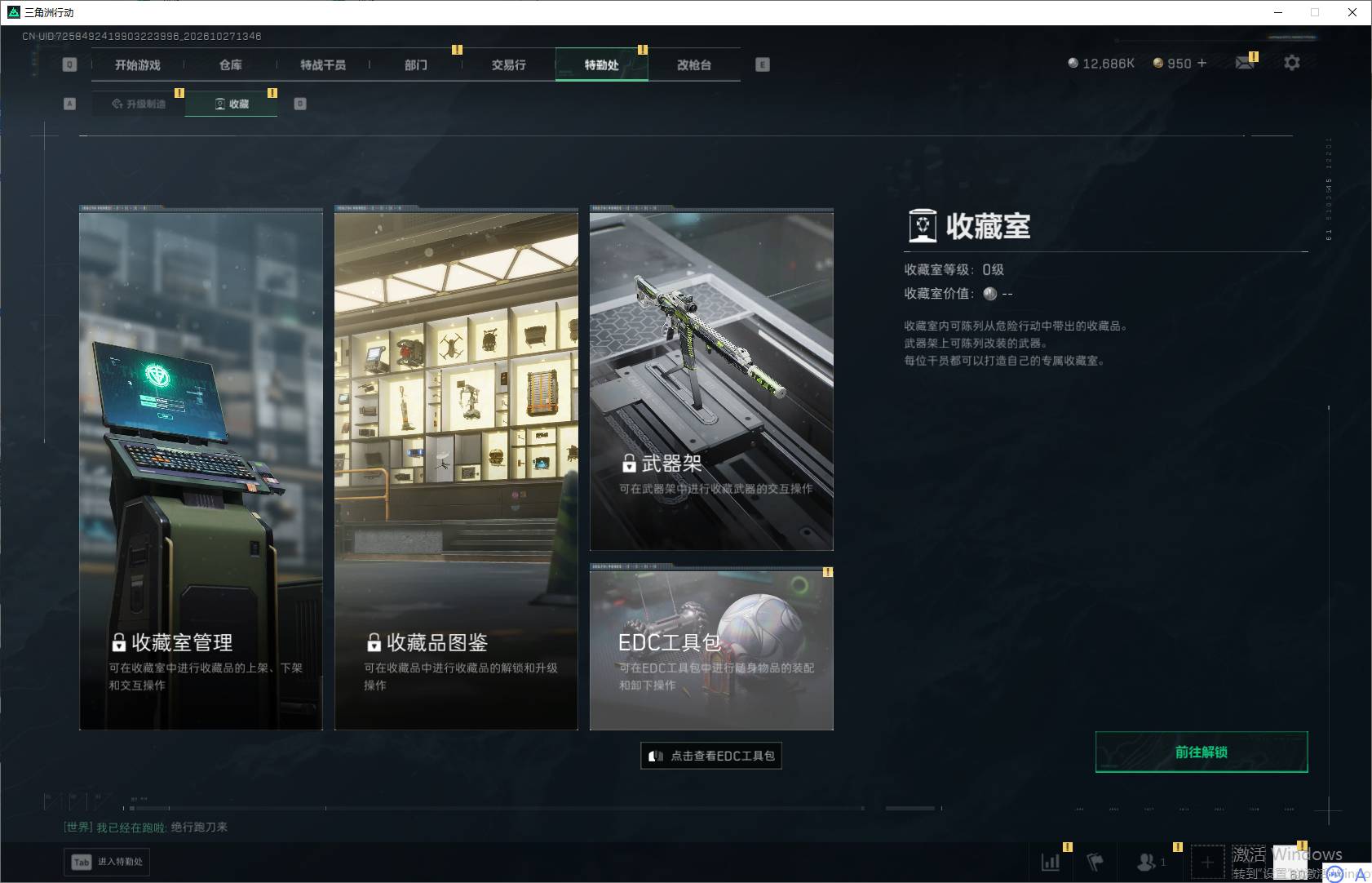Open the flags icon in bottom bar

tap(1095, 862)
